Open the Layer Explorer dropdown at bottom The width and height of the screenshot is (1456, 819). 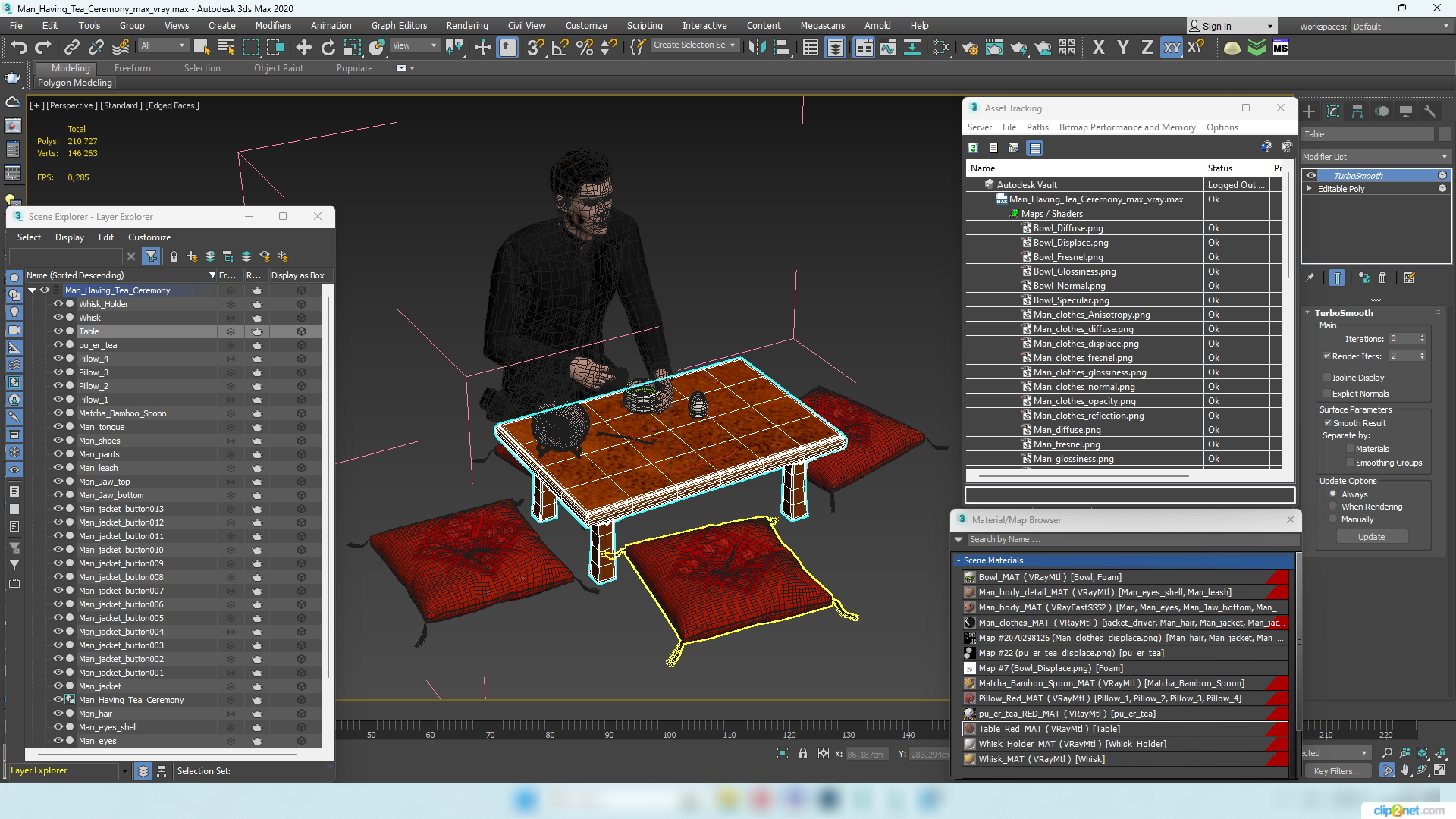pyautogui.click(x=124, y=771)
